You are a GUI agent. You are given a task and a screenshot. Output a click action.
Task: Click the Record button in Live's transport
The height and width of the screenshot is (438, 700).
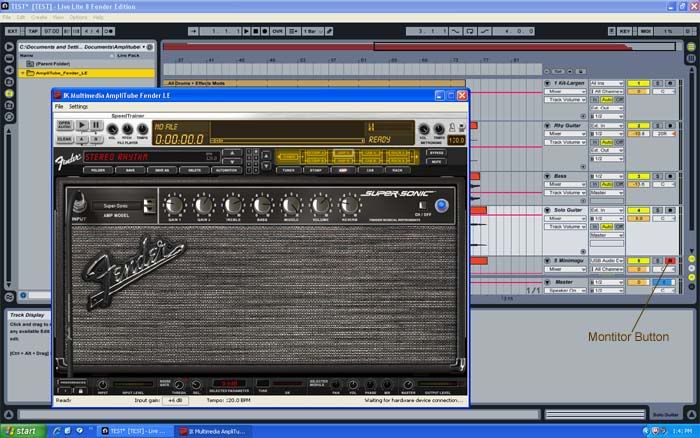tap(265, 31)
